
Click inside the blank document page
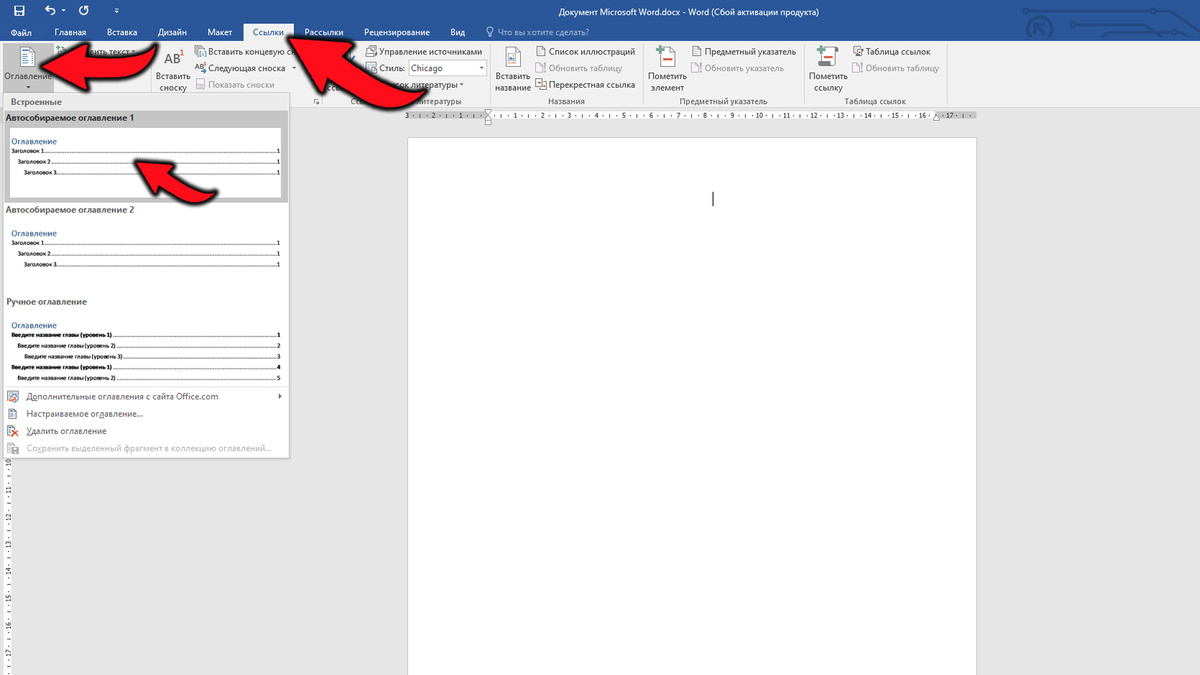[691, 406]
